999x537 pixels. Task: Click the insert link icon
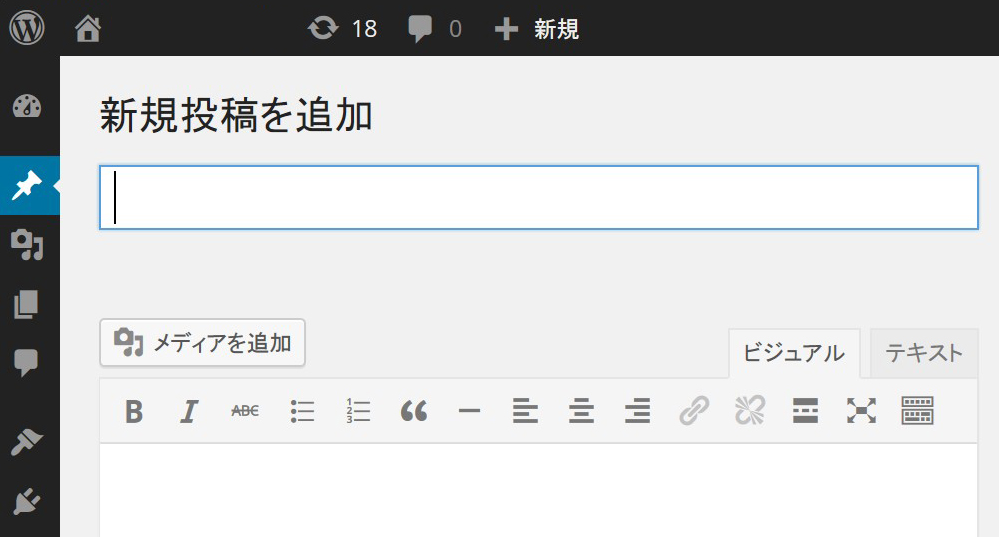click(693, 411)
